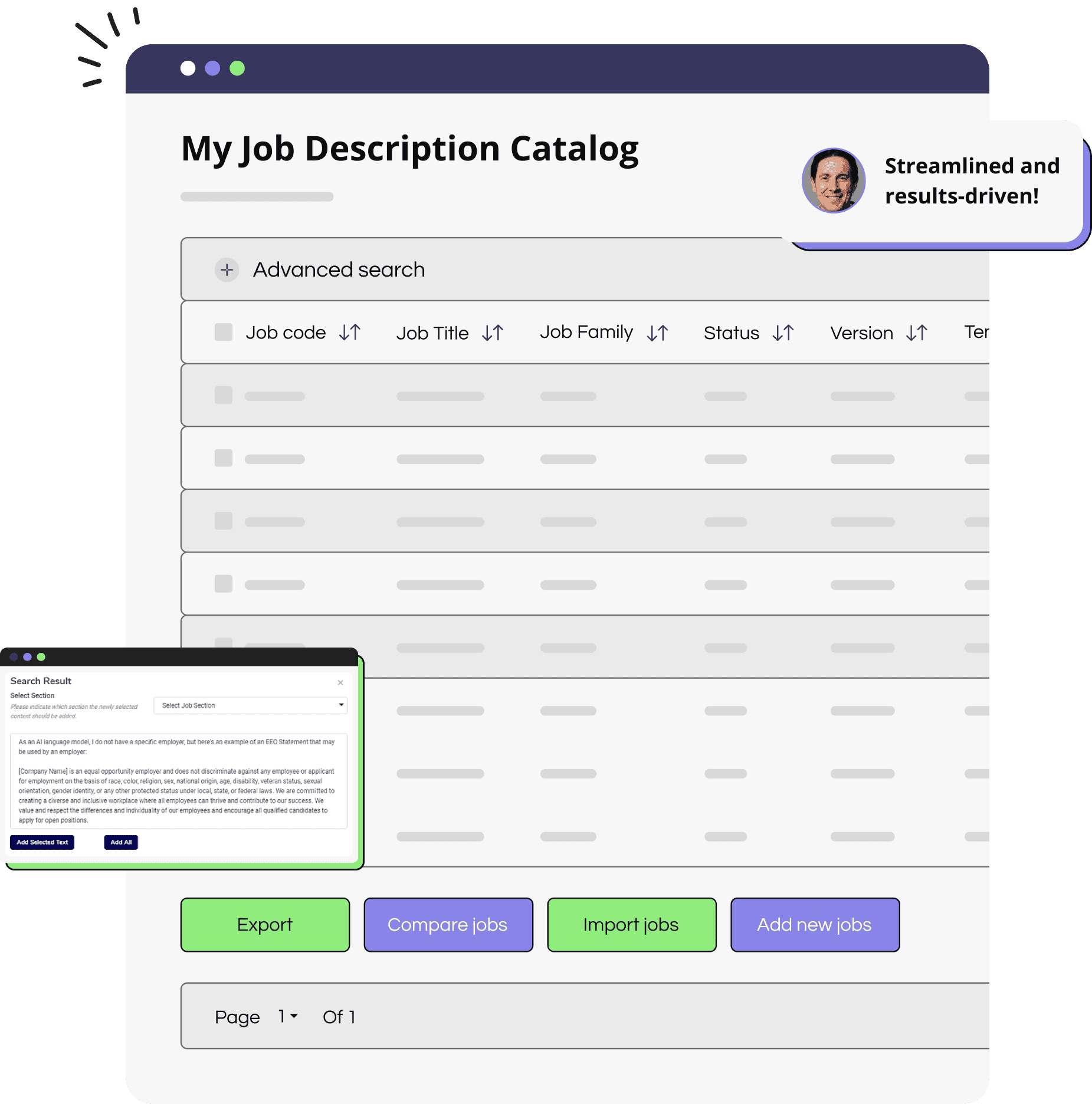The width and height of the screenshot is (1092, 1104).
Task: Click the Job Family column header
Action: [586, 333]
